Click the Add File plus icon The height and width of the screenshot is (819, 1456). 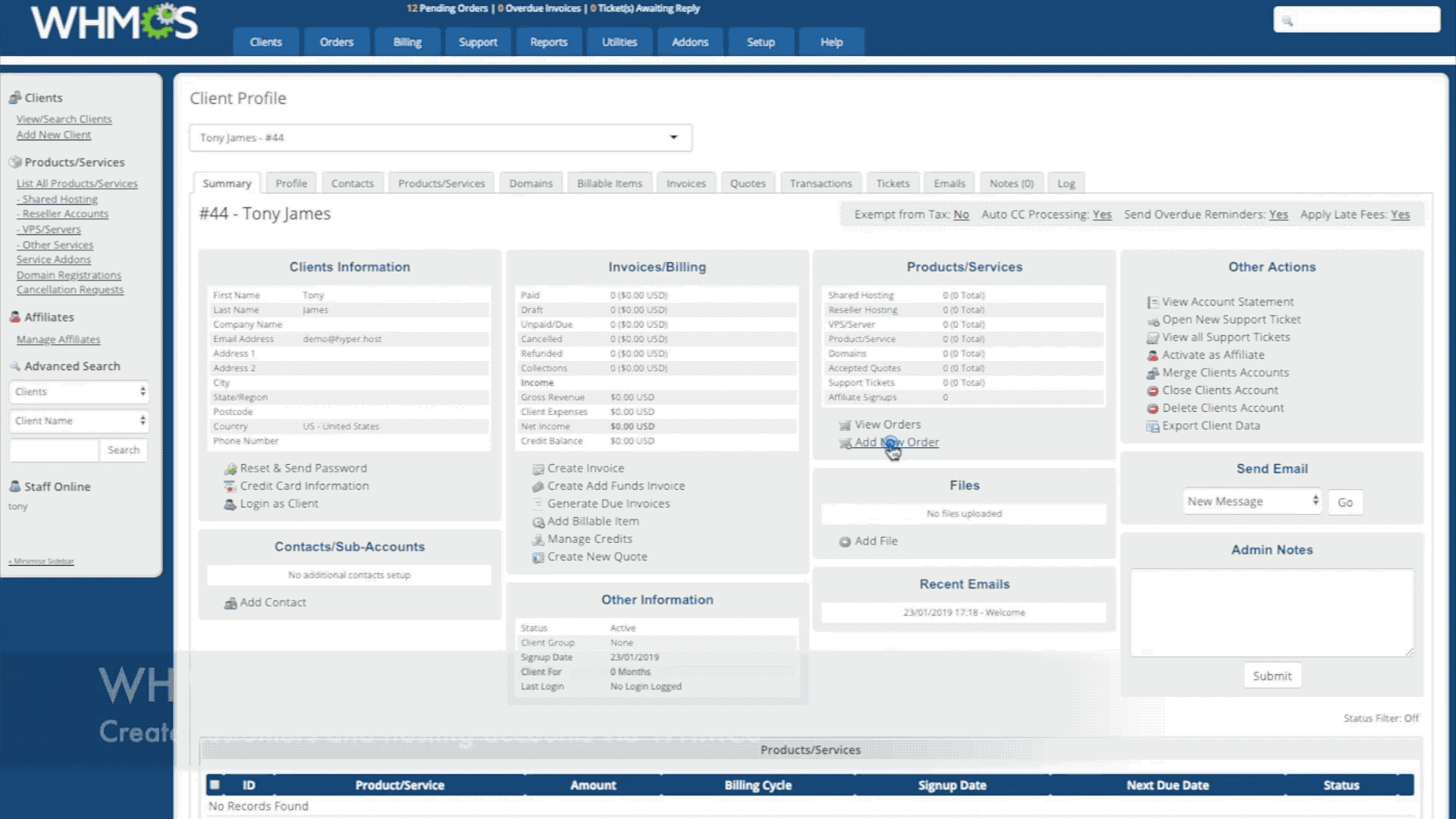tap(845, 541)
